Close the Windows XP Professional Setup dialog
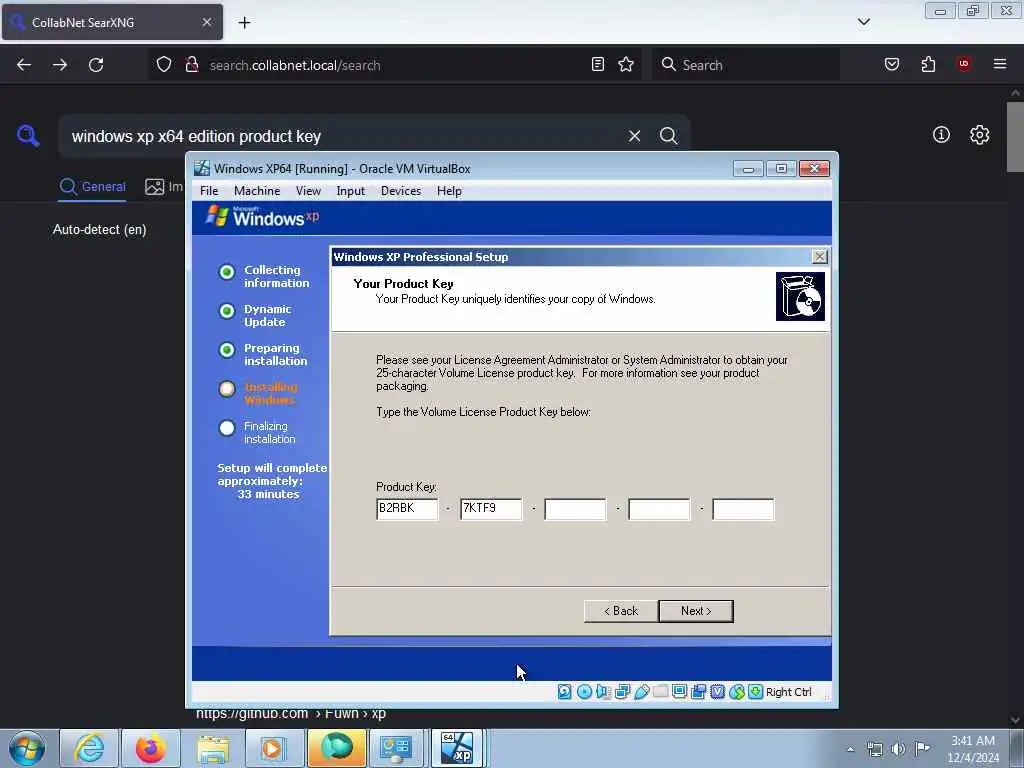 click(820, 257)
